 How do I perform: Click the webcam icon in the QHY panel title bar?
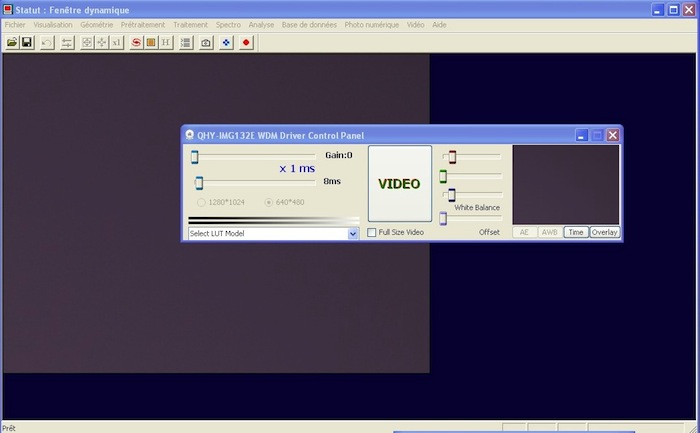click(x=190, y=135)
